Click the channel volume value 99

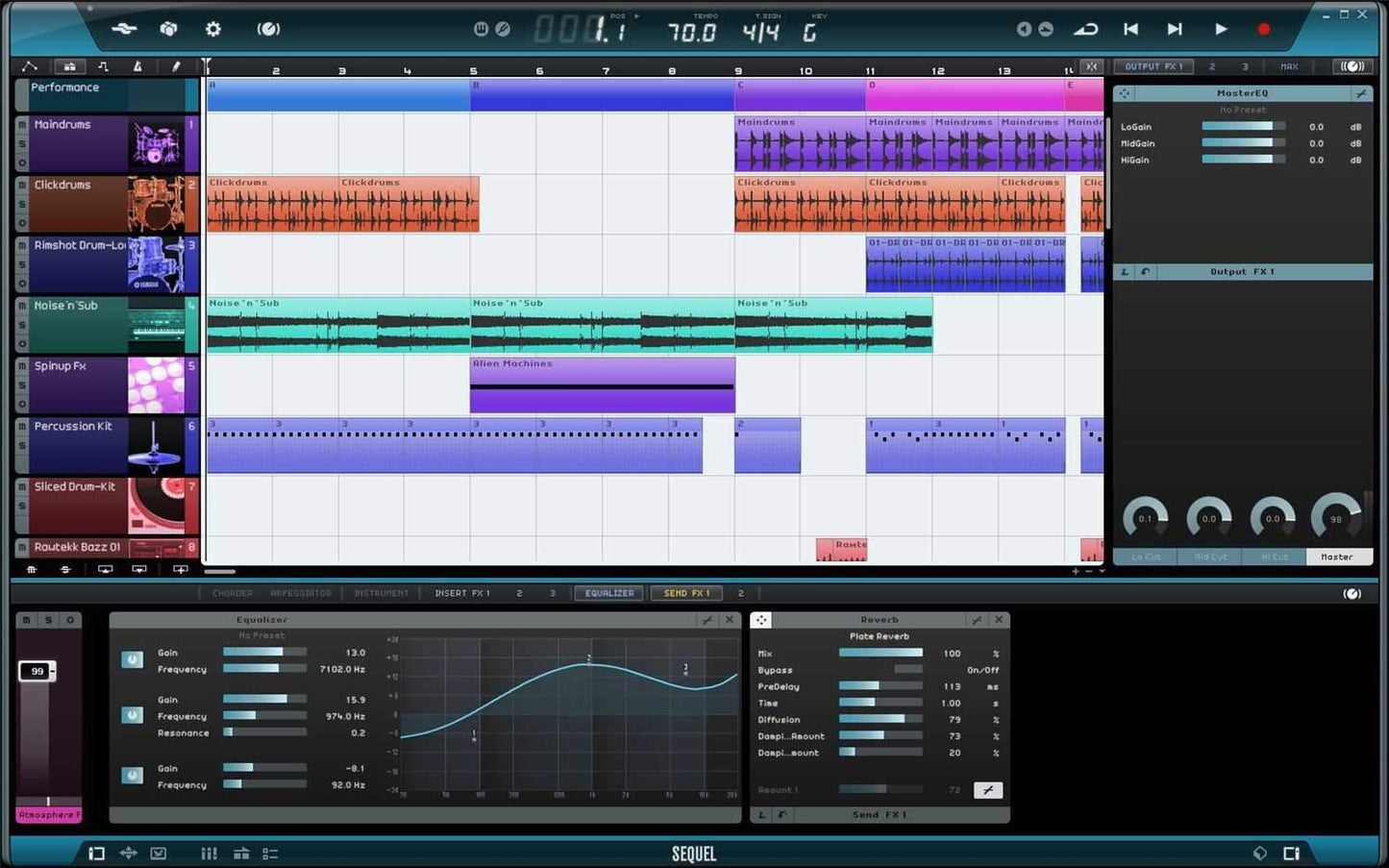(37, 671)
